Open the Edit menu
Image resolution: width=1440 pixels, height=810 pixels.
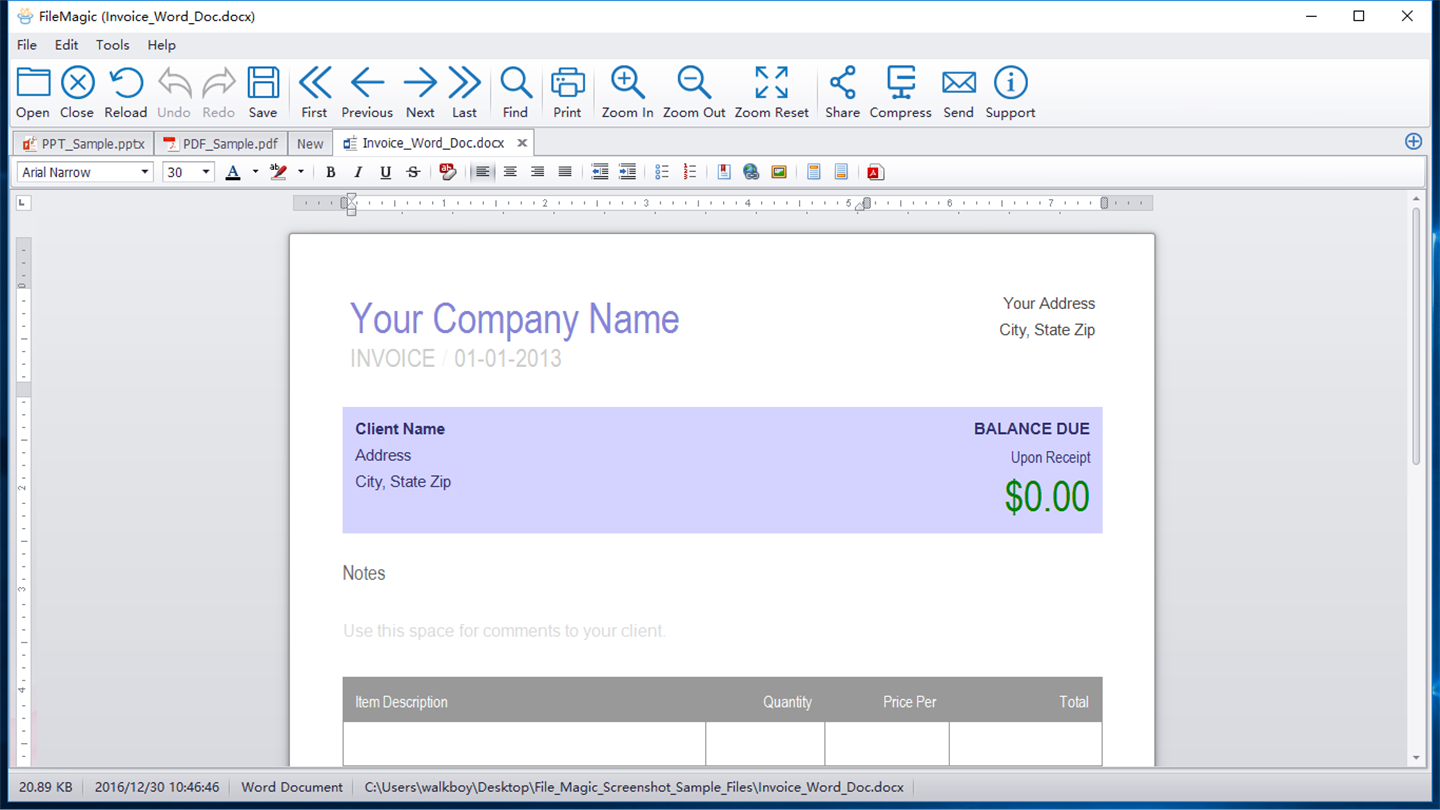click(66, 45)
